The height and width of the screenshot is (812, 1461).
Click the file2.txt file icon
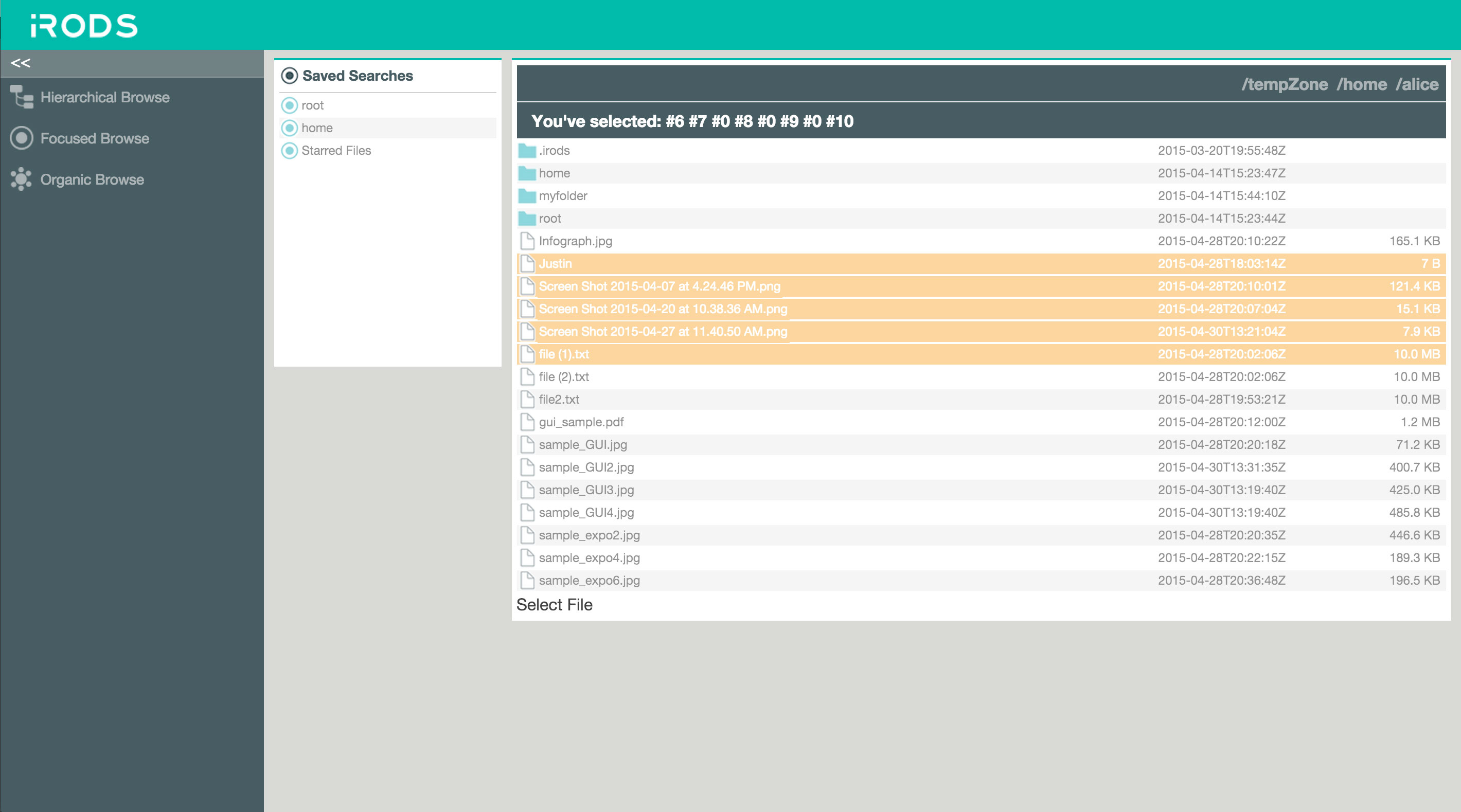[527, 400]
